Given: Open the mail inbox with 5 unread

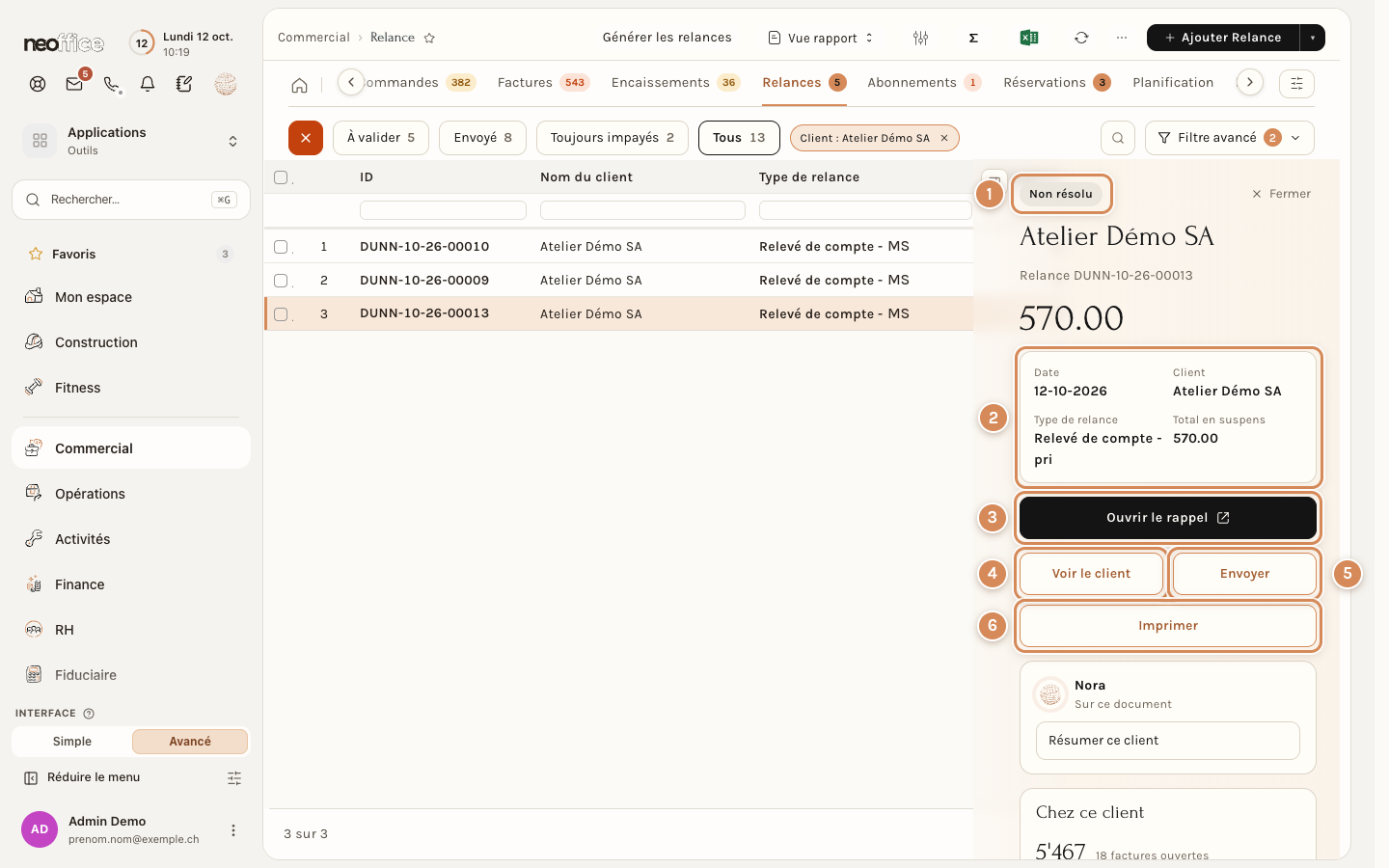Looking at the screenshot, I should (74, 84).
